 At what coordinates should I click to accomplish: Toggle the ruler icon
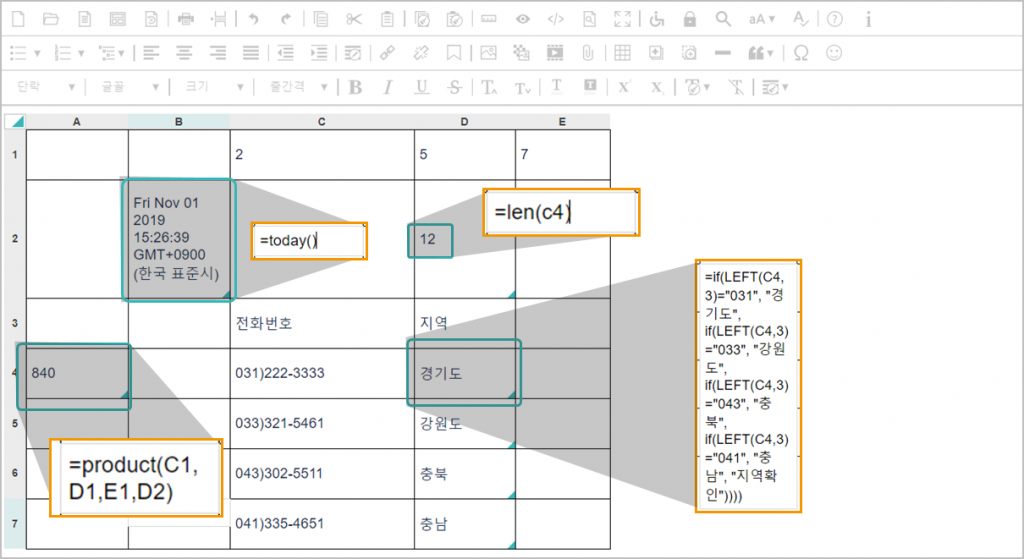488,19
